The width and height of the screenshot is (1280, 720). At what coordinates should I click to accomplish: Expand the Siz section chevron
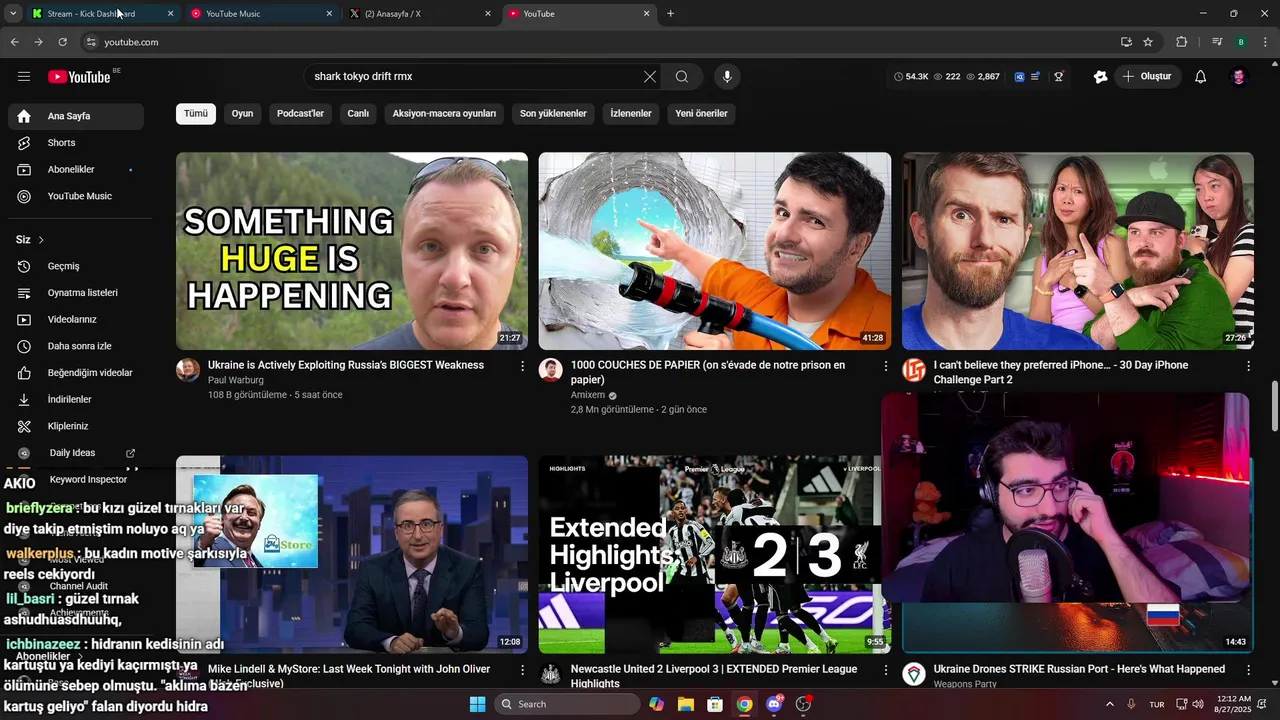coord(41,240)
